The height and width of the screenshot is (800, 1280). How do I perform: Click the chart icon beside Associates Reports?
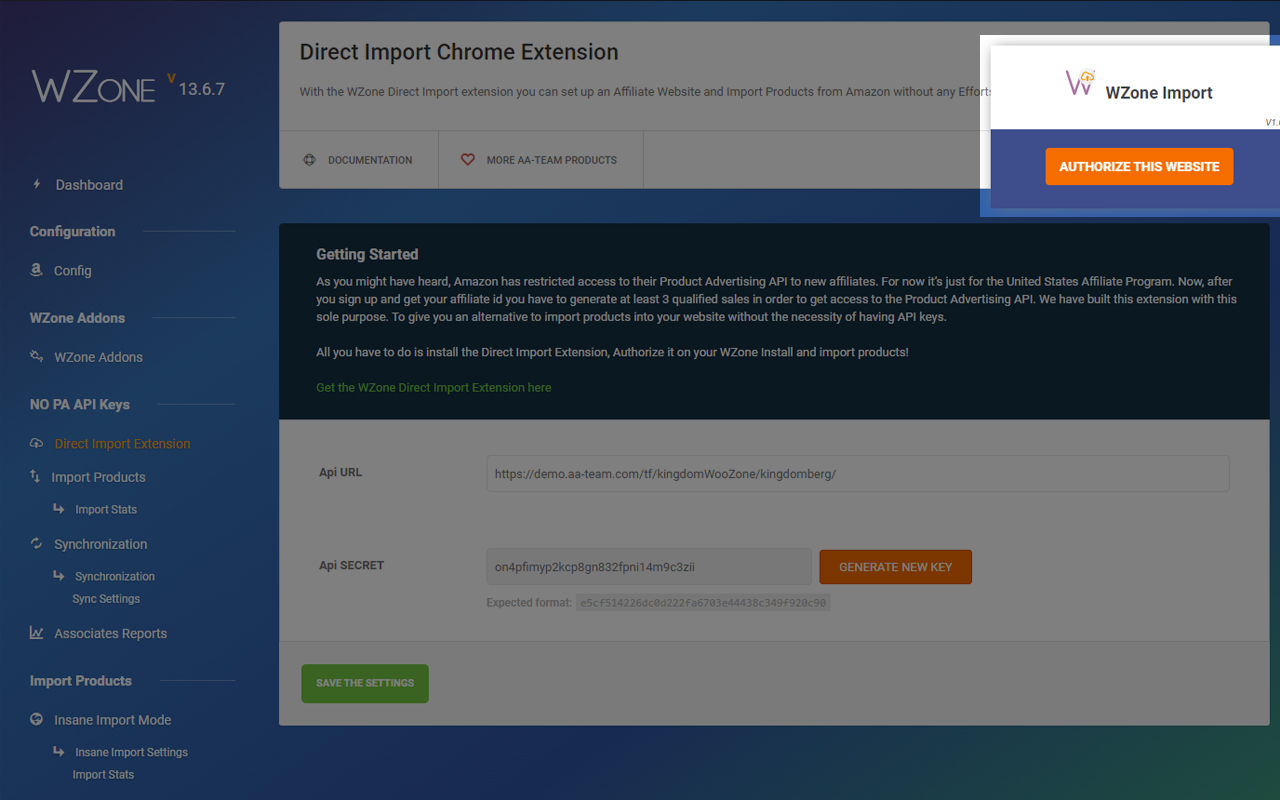pos(36,633)
